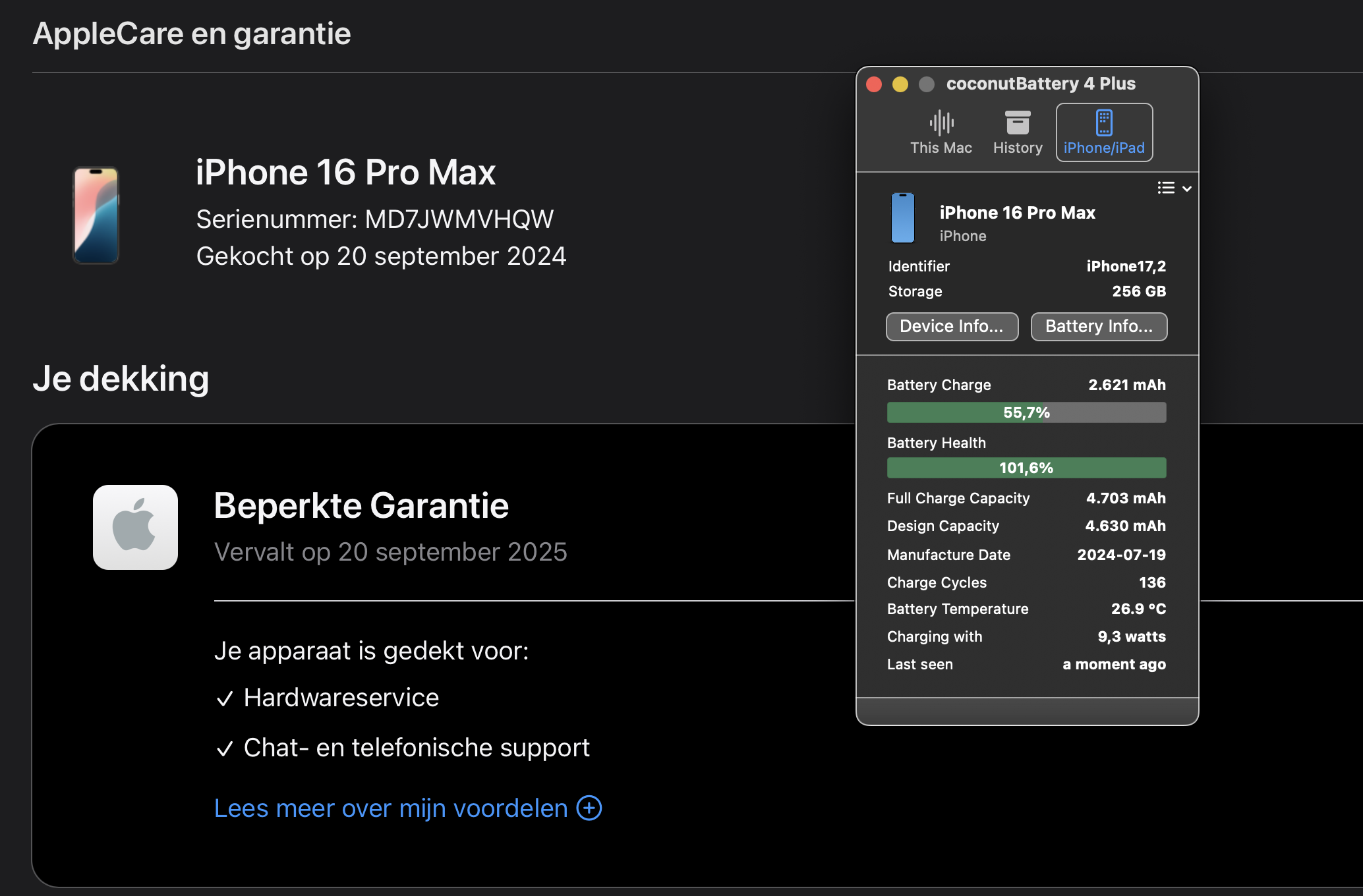This screenshot has height=896, width=1363.
Task: Minimize the coconutBattery window
Action: [900, 84]
